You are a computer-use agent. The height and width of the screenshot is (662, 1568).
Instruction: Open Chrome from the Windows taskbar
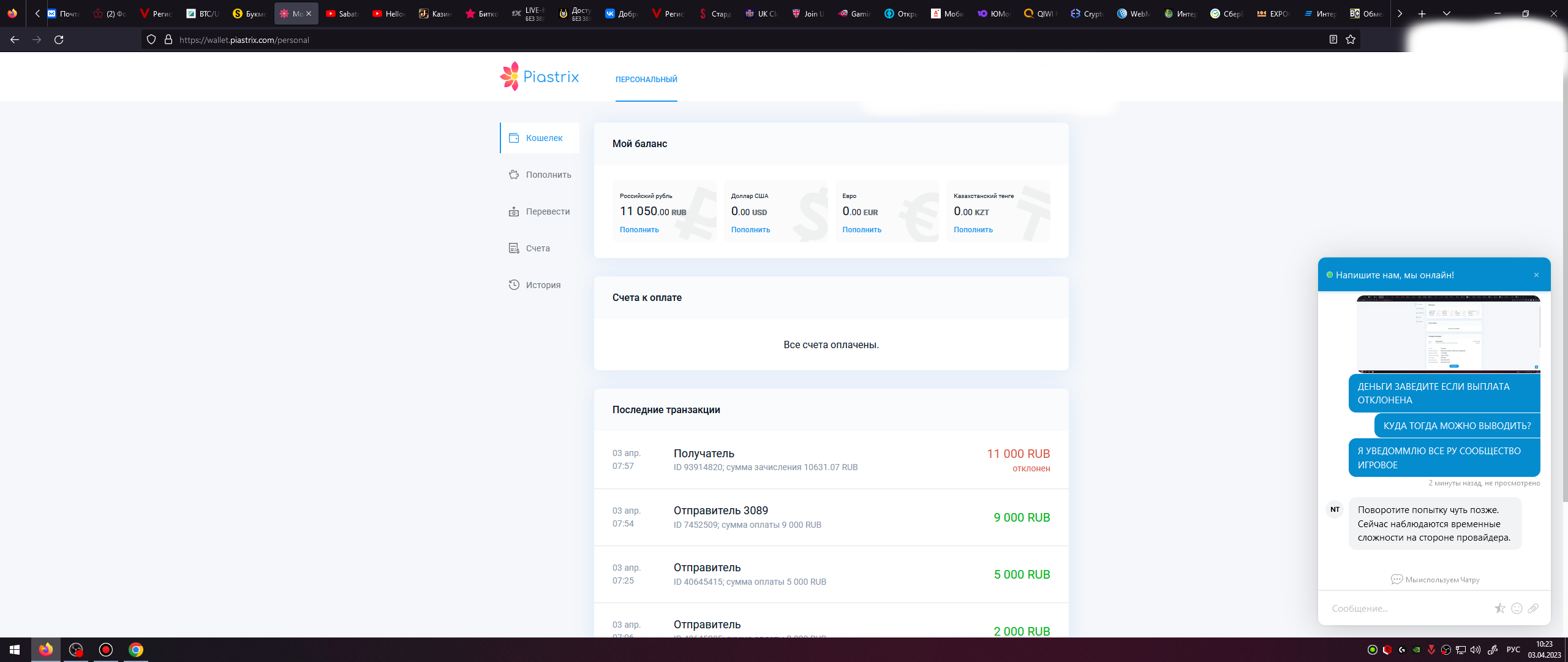point(136,650)
